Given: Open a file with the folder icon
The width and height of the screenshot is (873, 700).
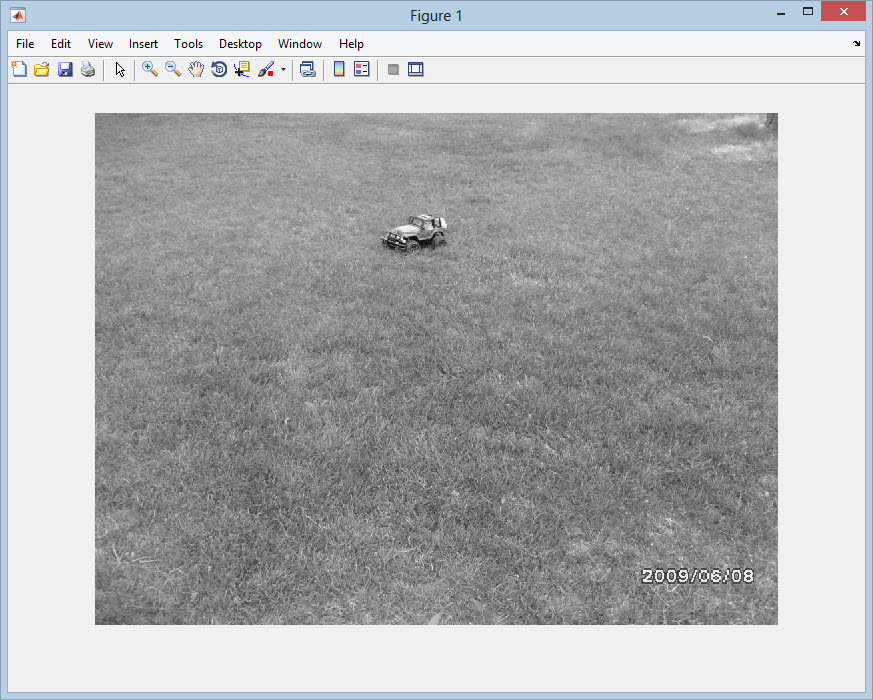Looking at the screenshot, I should point(42,69).
